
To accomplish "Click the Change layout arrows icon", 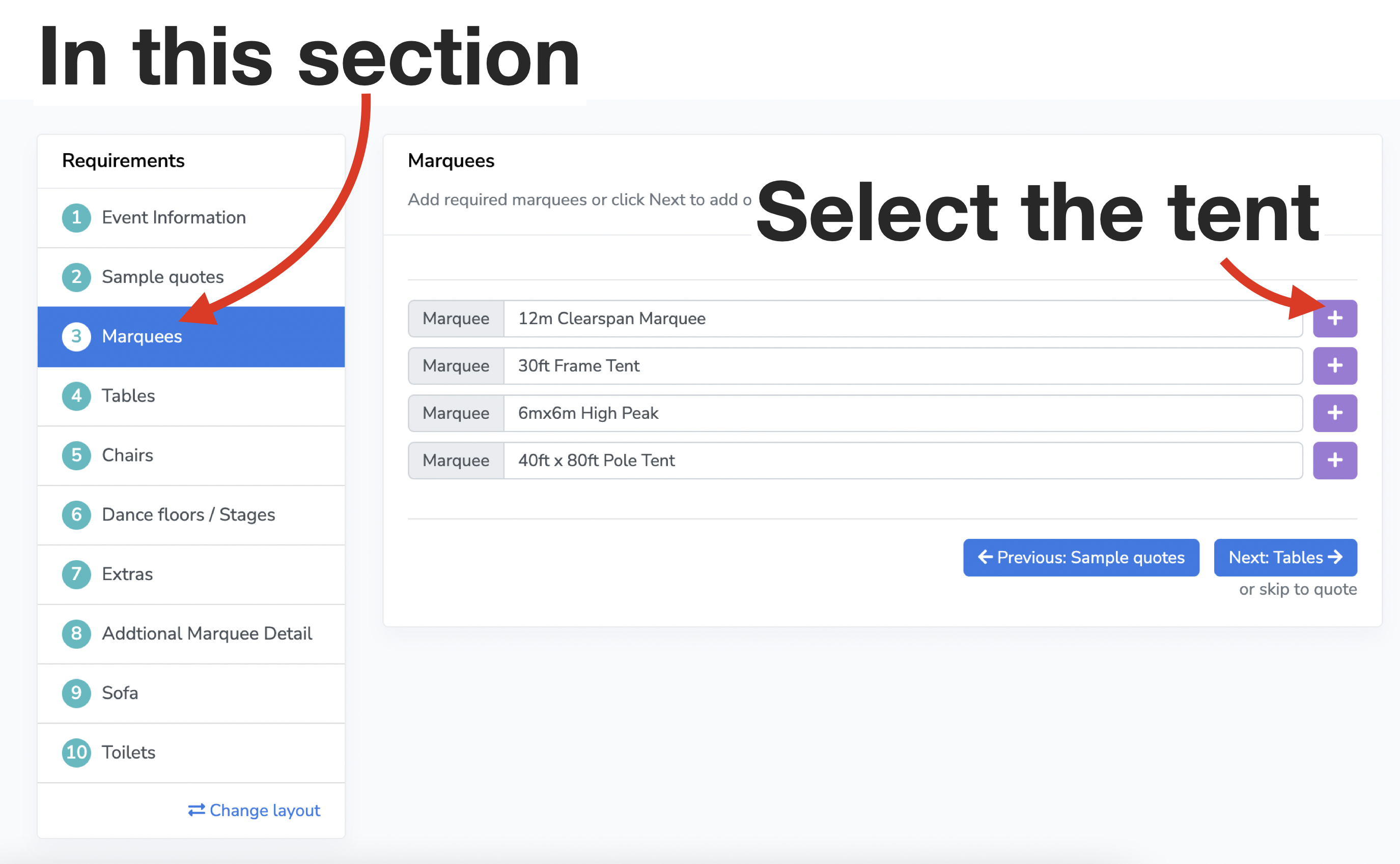I will click(197, 810).
